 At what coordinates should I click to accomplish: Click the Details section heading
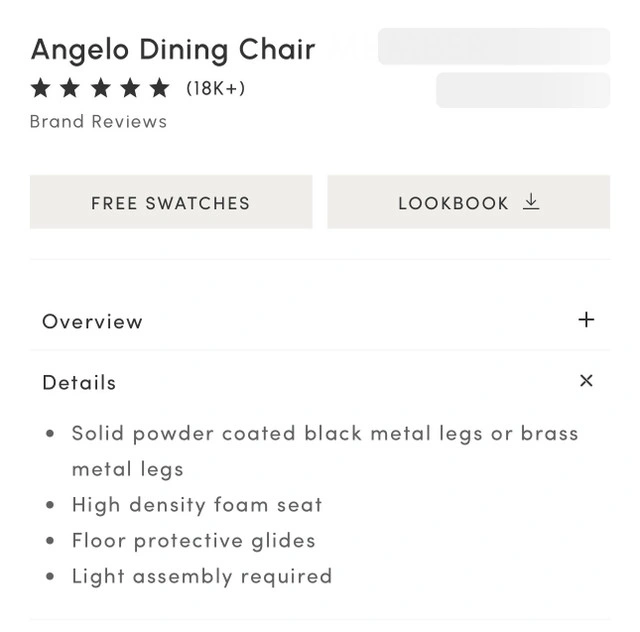pos(79,383)
